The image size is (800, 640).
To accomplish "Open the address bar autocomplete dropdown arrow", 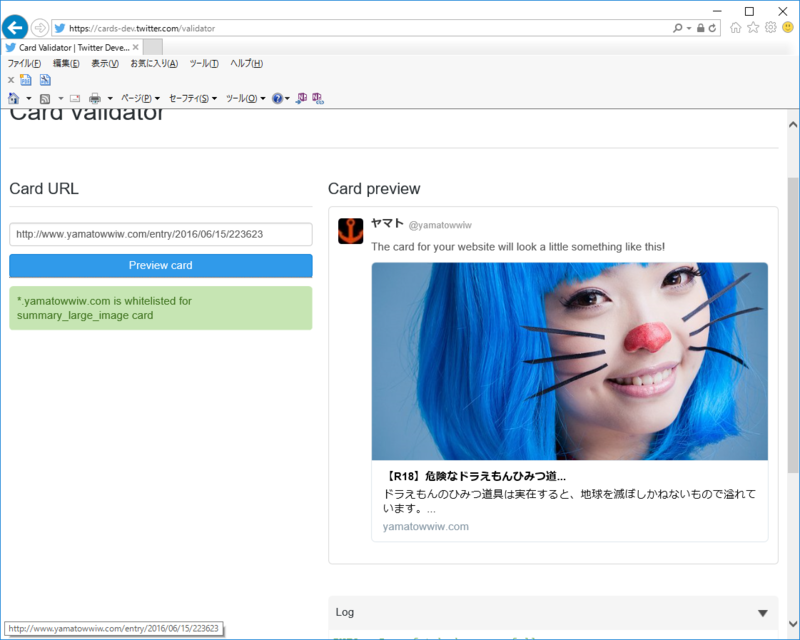I will pos(689,28).
